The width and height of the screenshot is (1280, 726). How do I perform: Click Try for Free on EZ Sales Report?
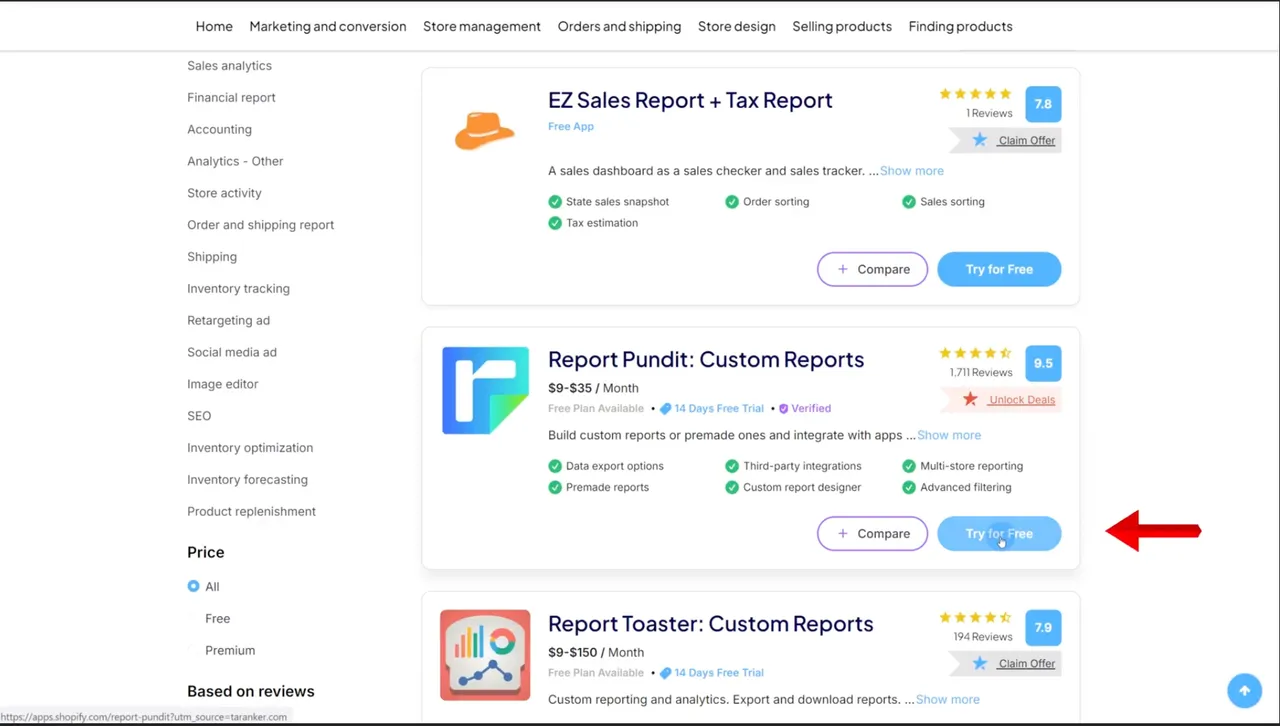pyautogui.click(x=999, y=269)
